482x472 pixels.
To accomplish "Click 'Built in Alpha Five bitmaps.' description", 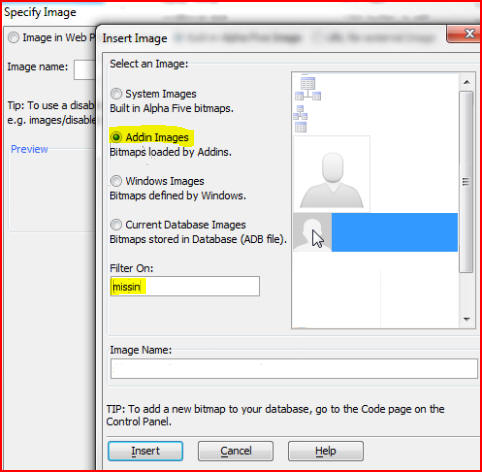I will pos(172,108).
